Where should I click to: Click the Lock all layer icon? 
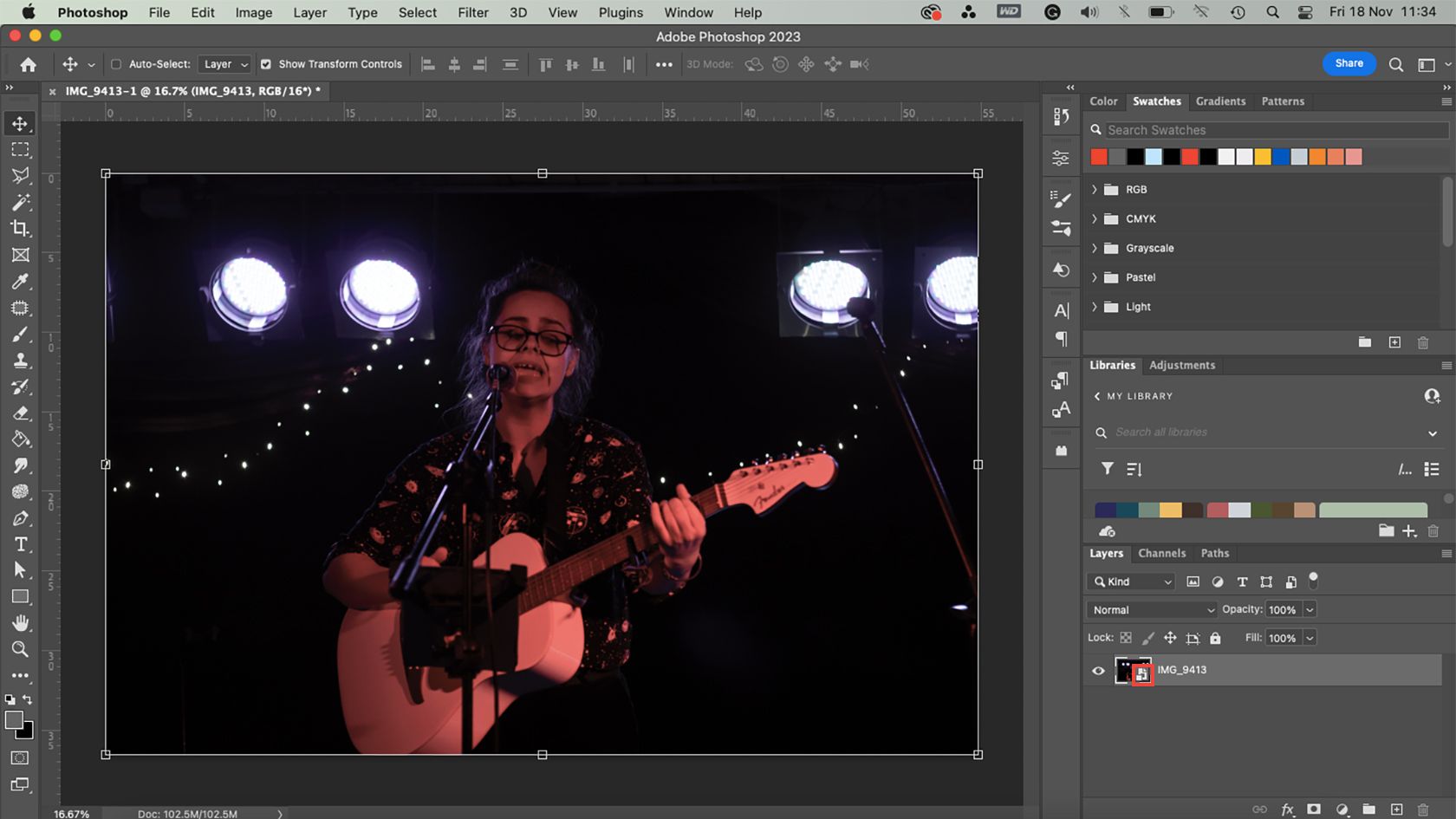(1215, 638)
